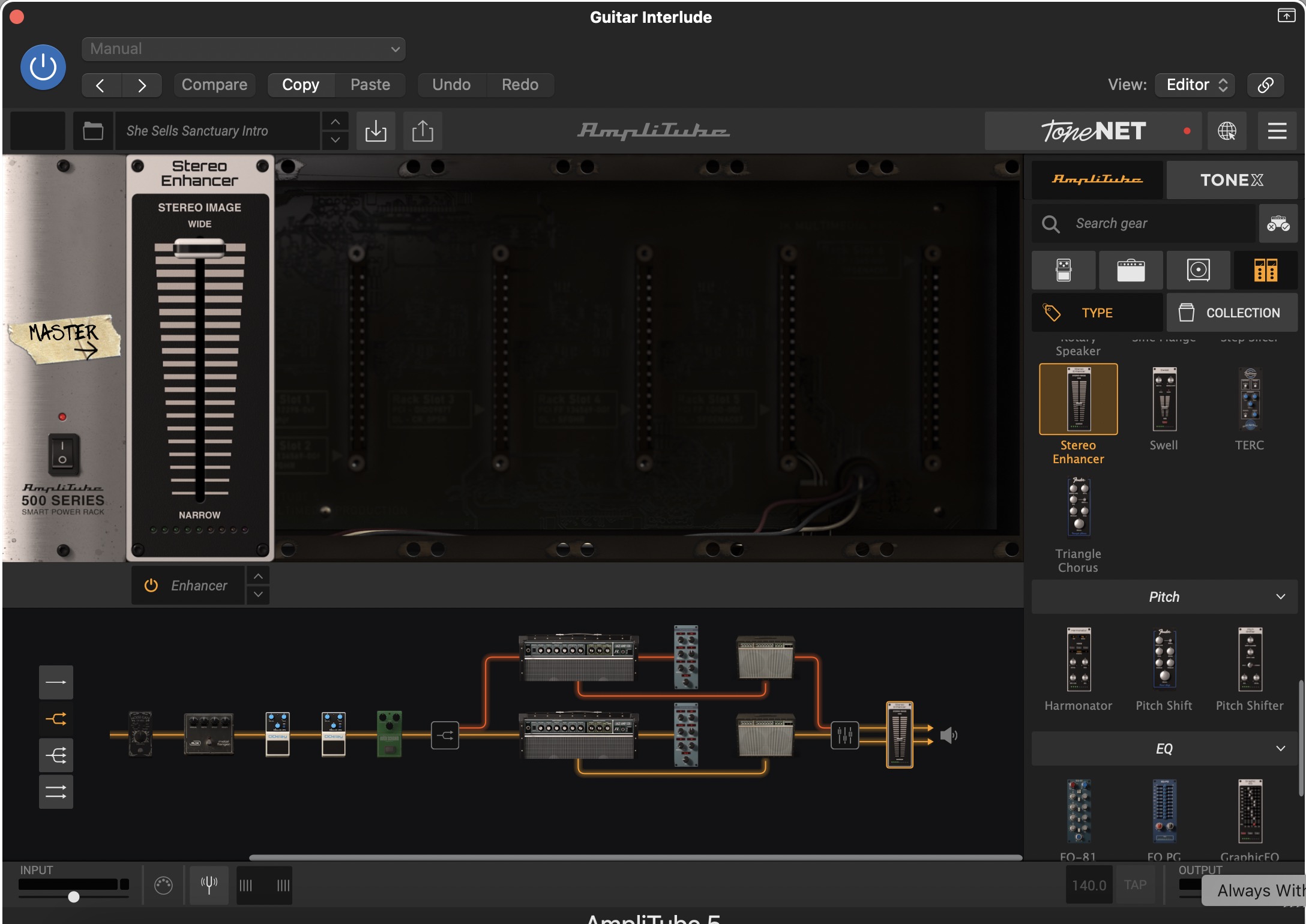Open the hamburger main menu
The image size is (1306, 924).
[1277, 131]
